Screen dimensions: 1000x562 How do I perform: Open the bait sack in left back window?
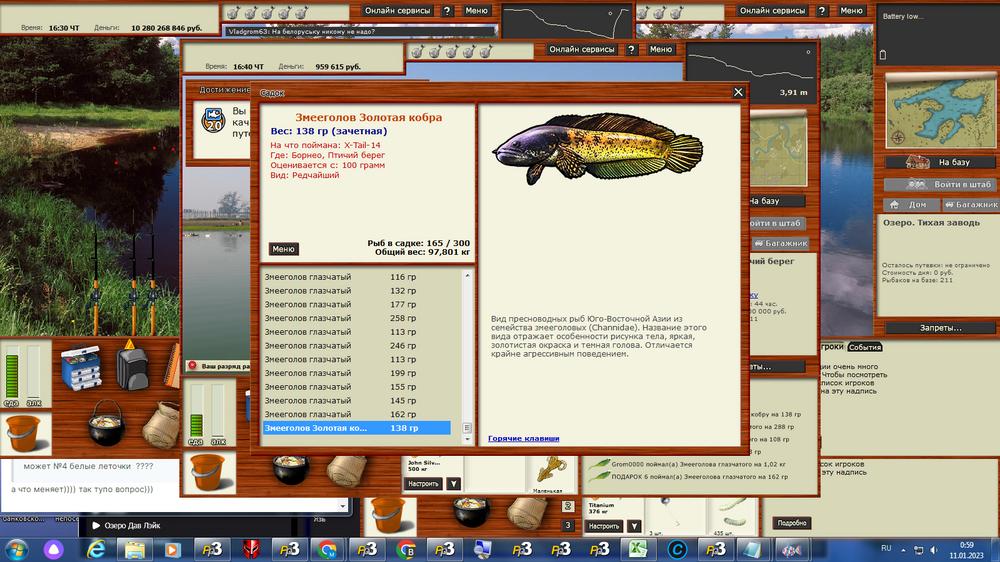(x=161, y=424)
